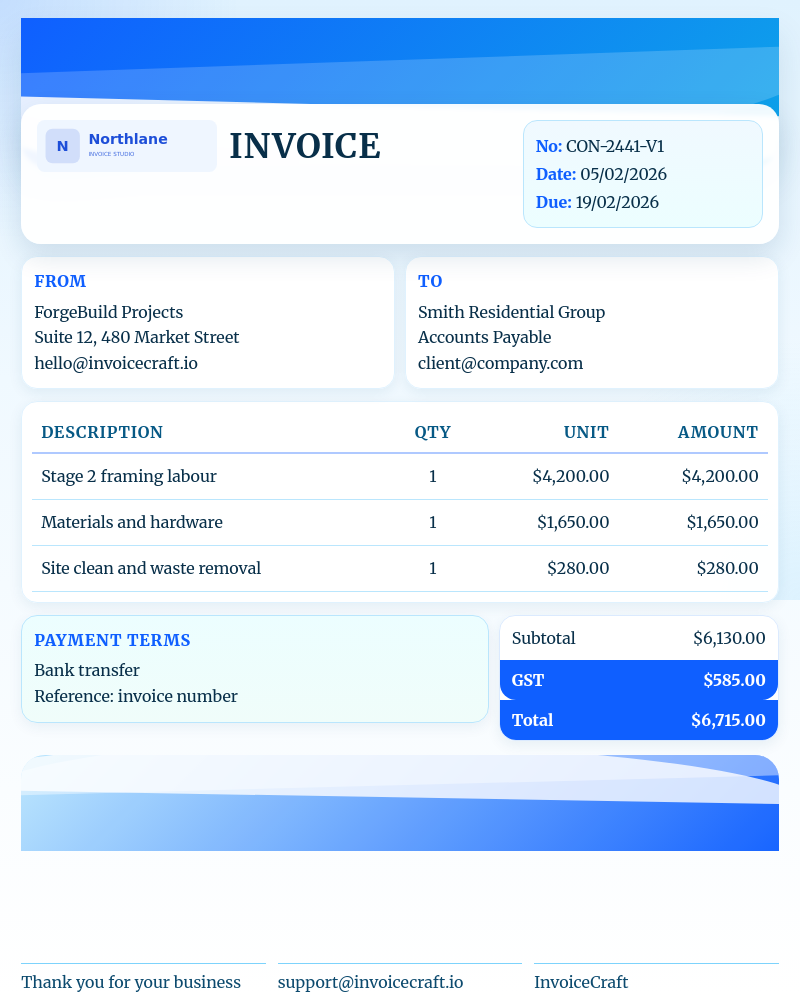Click Thank you for your business footer
Screen dimensions: 800x995
pos(131,982)
